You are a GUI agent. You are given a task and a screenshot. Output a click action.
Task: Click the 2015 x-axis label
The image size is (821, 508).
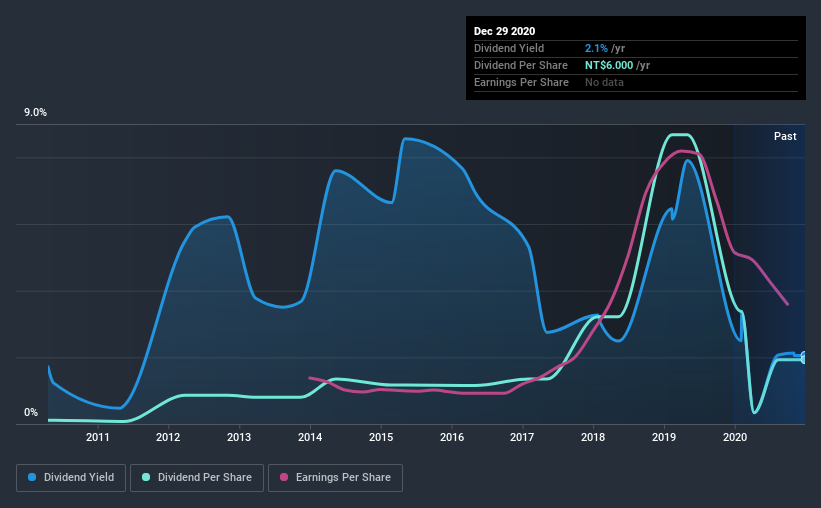[381, 437]
